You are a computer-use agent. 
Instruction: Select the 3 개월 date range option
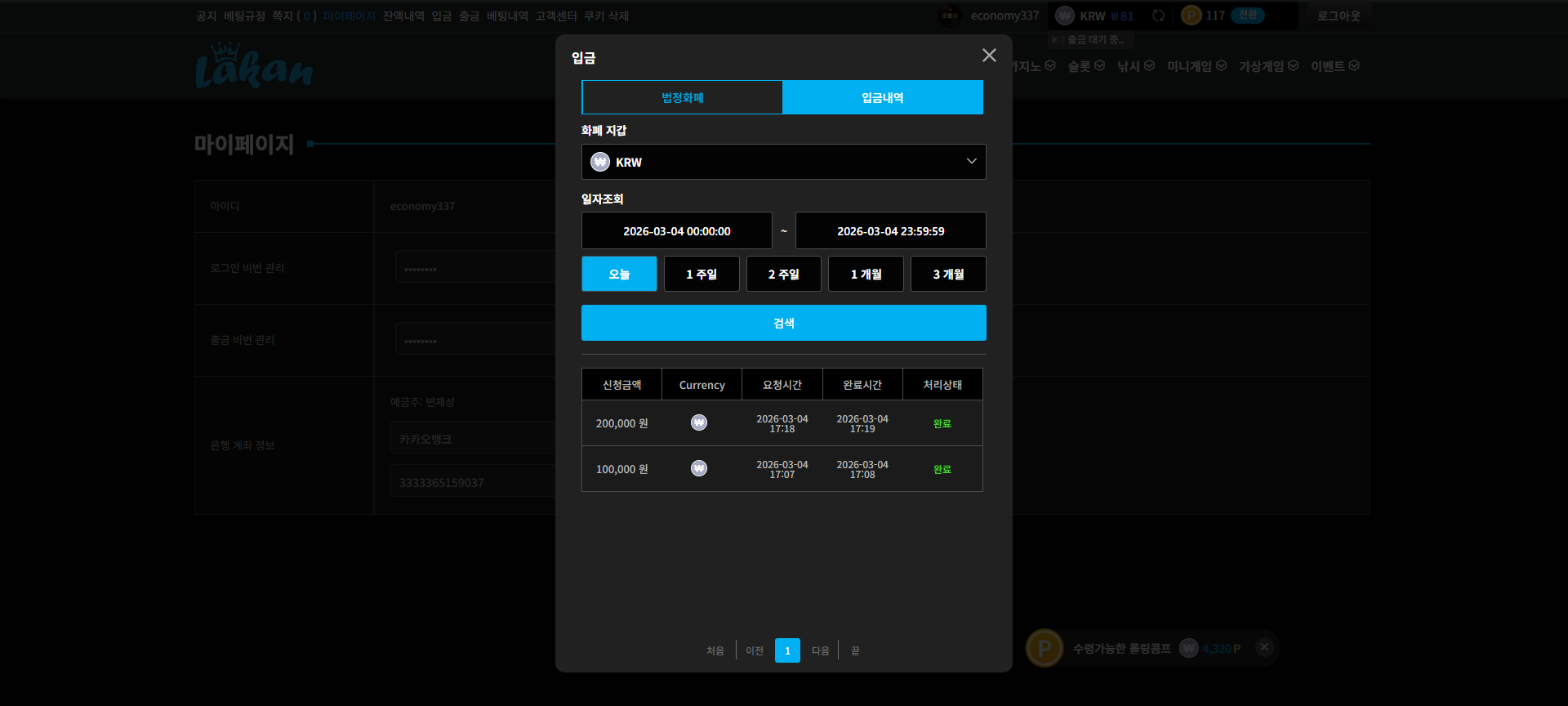point(948,274)
